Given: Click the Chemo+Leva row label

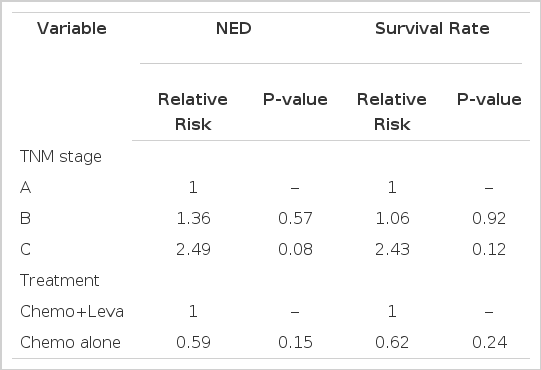Looking at the screenshot, I should [x=72, y=311].
